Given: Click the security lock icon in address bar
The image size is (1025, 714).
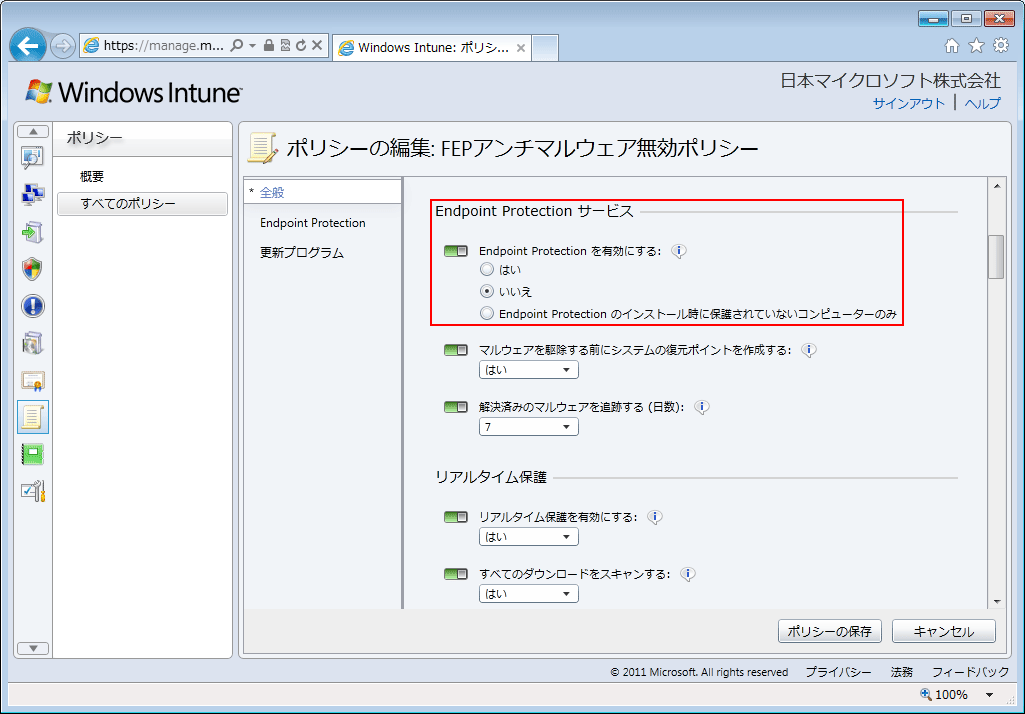Looking at the screenshot, I should click(x=269, y=45).
